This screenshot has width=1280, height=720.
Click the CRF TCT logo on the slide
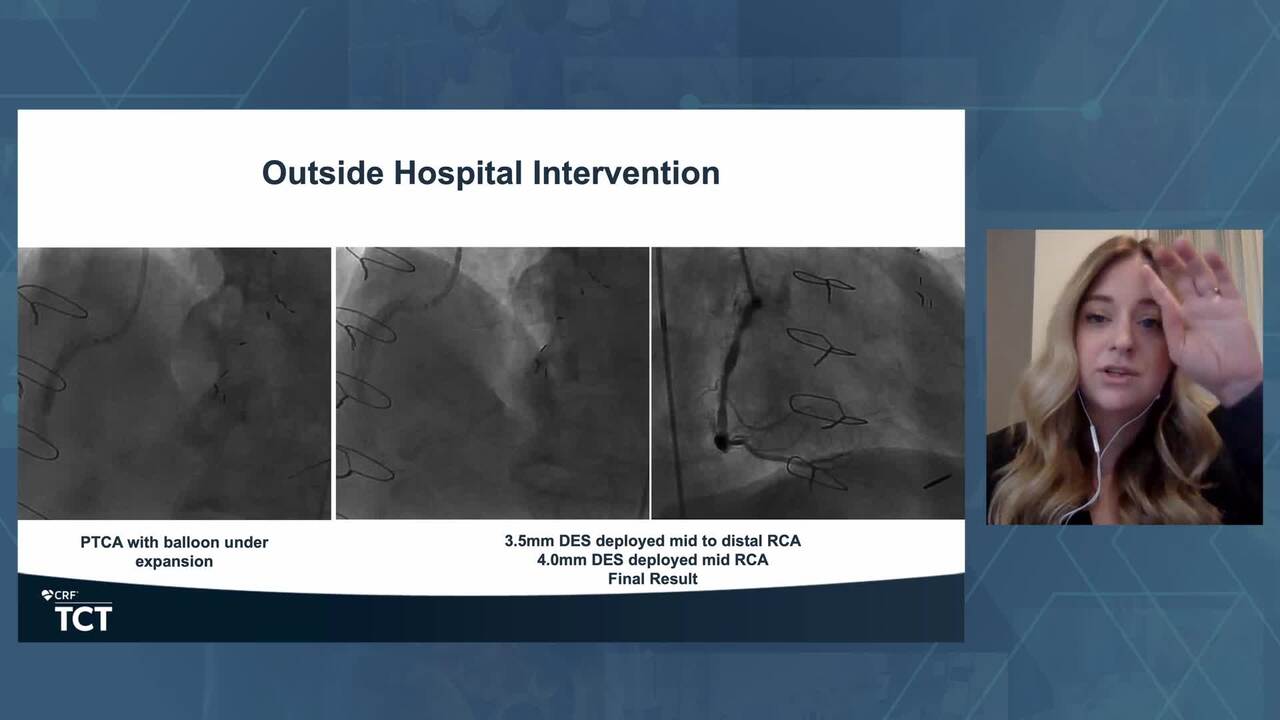click(76, 610)
